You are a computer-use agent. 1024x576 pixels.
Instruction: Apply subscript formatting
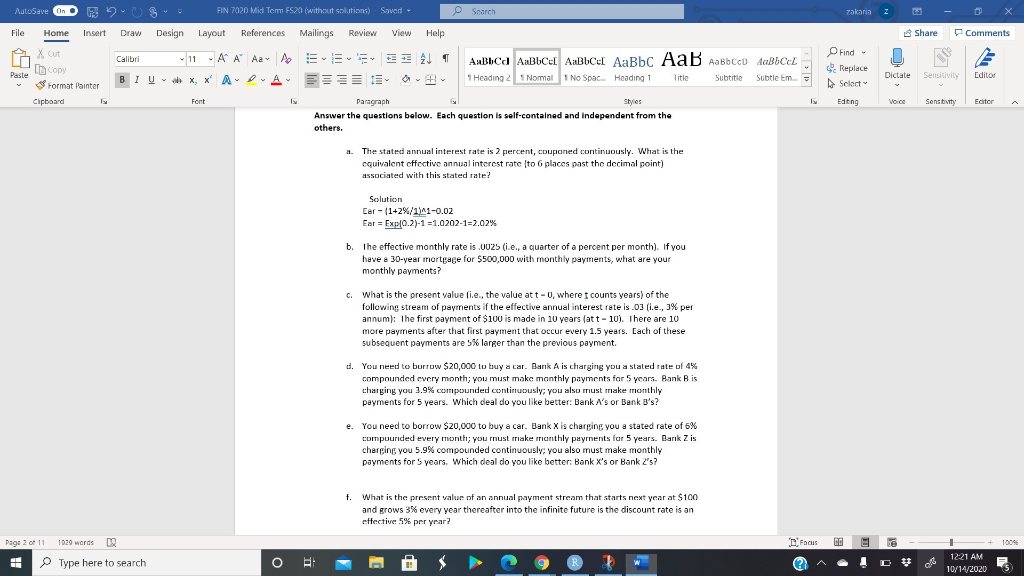pos(193,80)
